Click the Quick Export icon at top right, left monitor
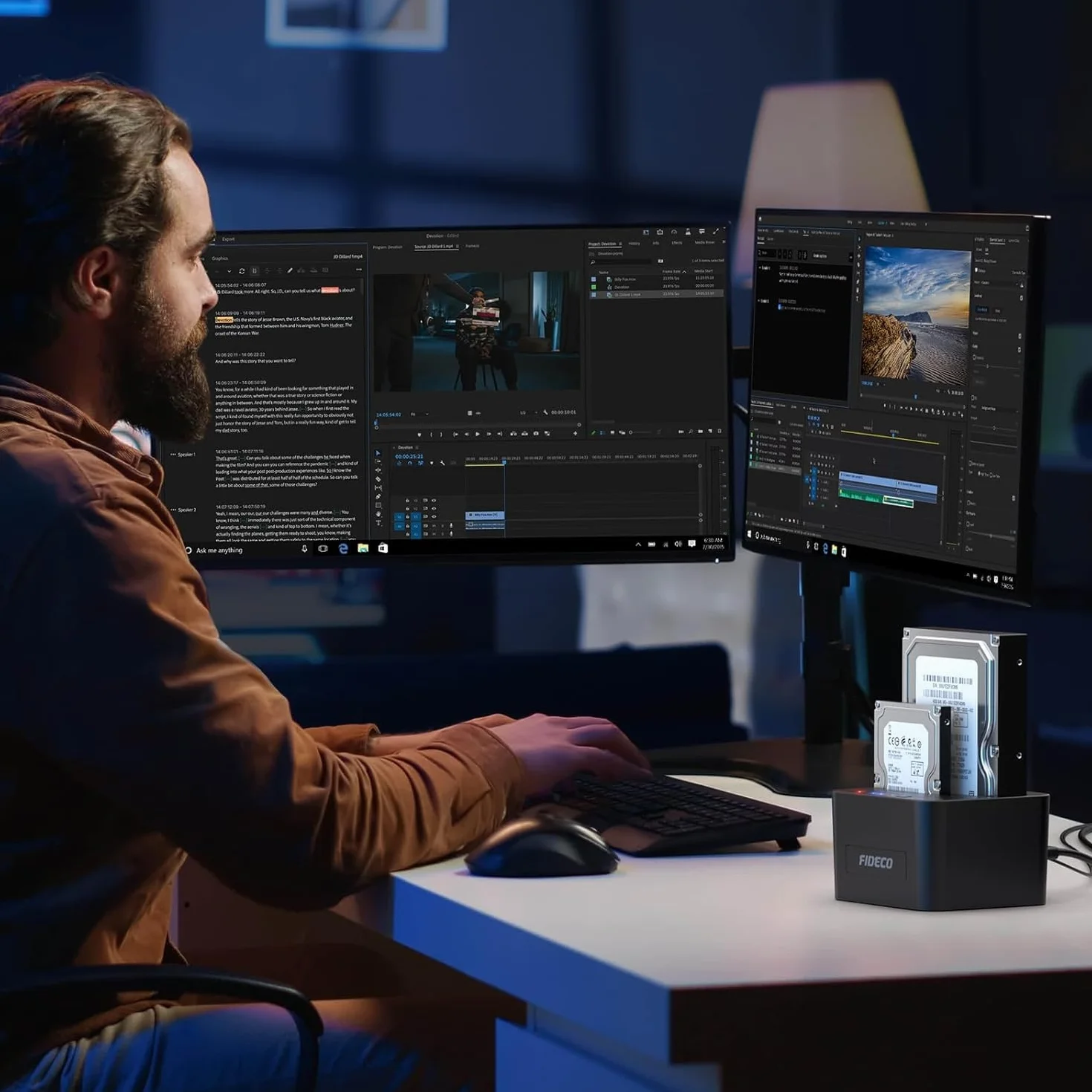The image size is (1092, 1092). coord(660,233)
